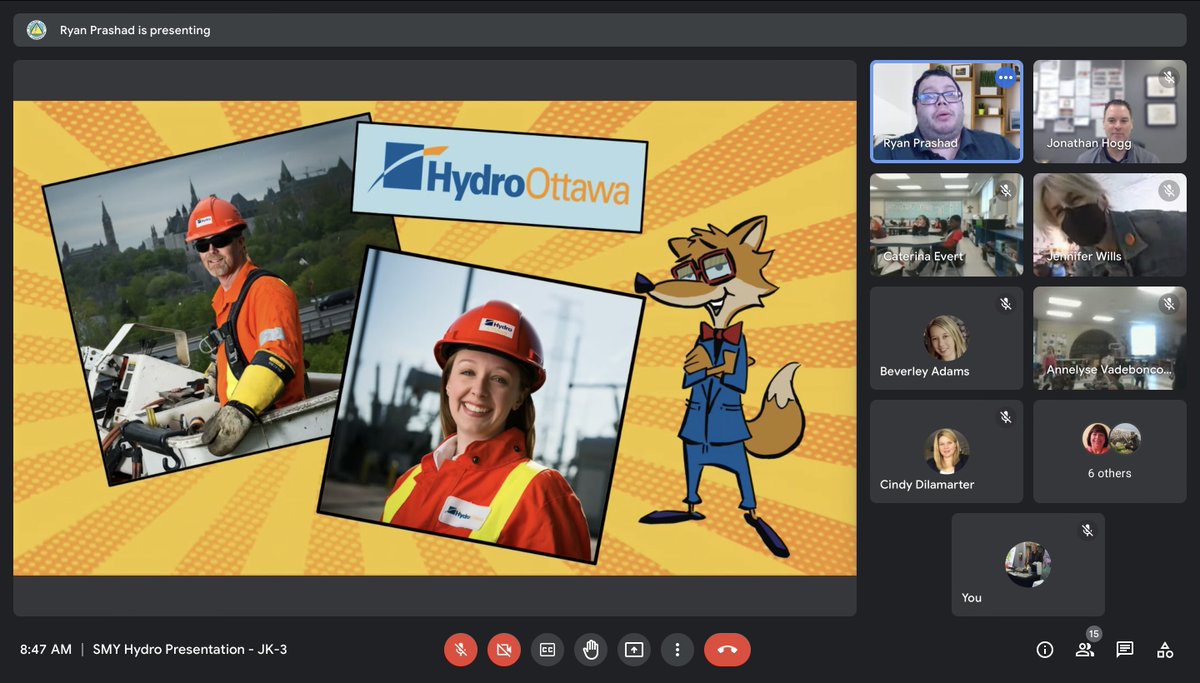
Task: Open the Activities icon
Action: click(1165, 650)
